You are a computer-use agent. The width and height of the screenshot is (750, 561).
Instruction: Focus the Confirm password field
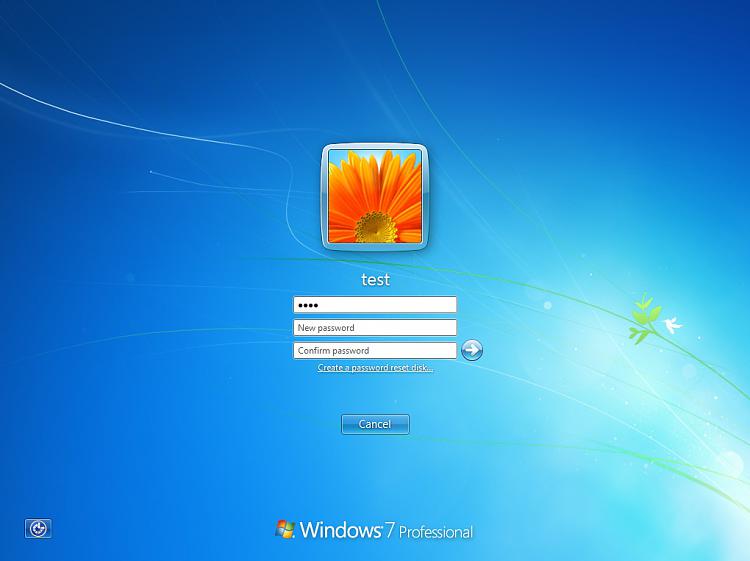tap(375, 351)
